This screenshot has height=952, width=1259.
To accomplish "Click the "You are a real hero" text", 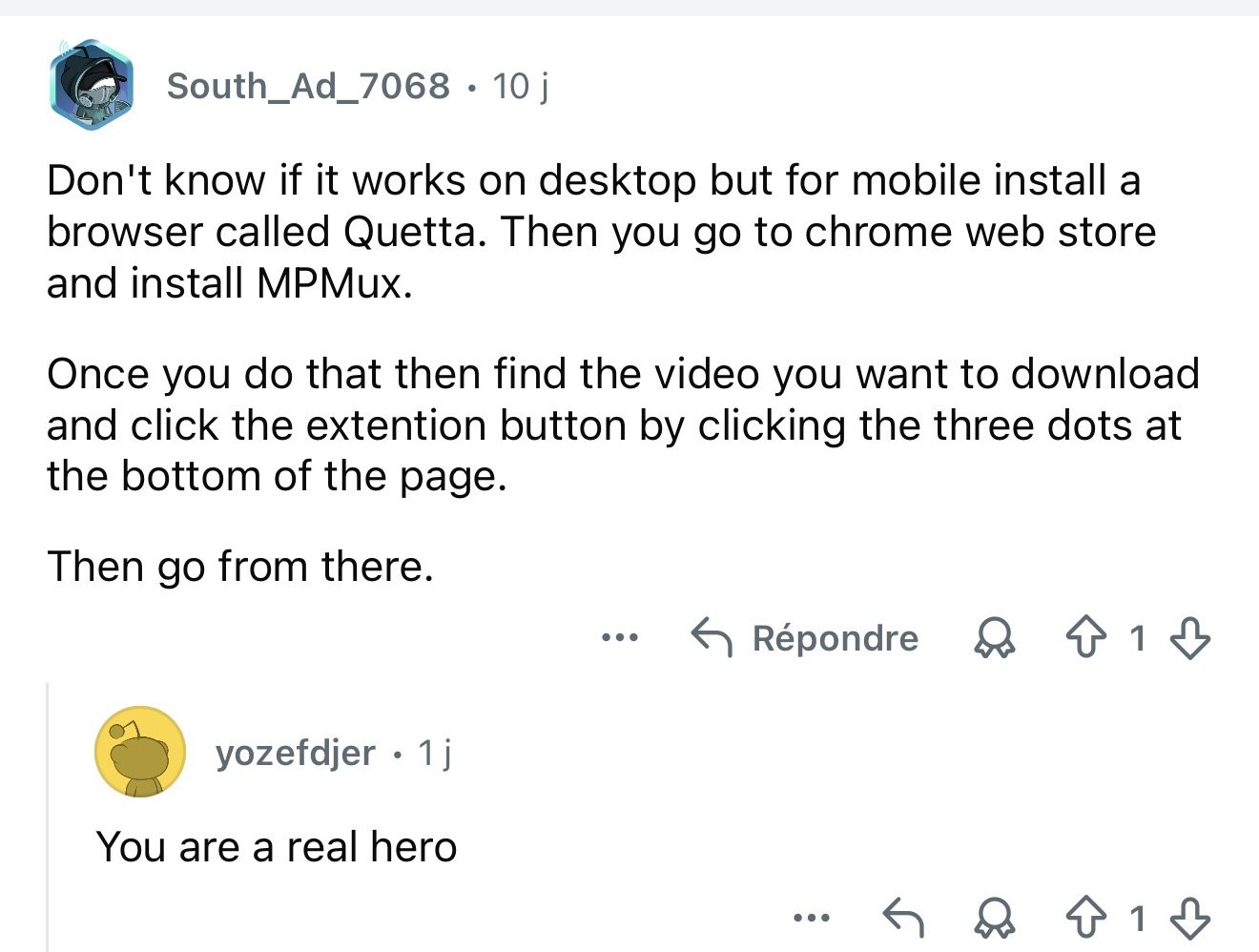I will [x=277, y=847].
